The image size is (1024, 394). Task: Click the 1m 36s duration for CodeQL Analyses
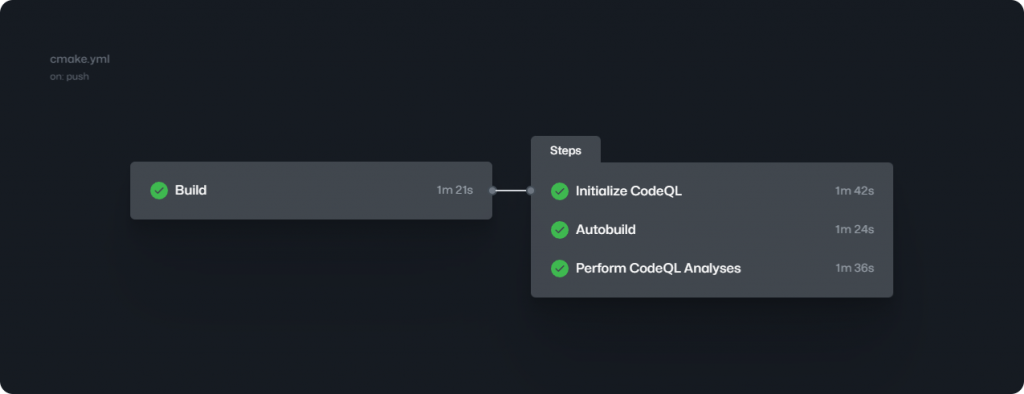(854, 269)
